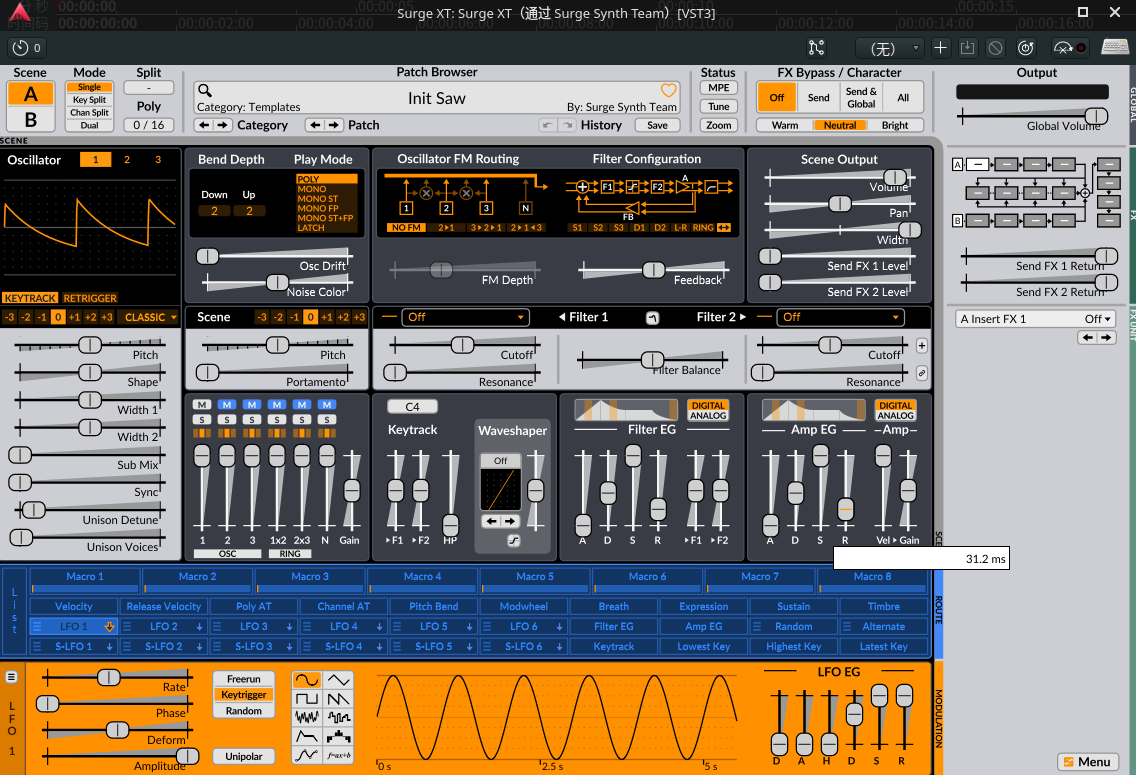
Task: Open Filter 1 type dropdown showing Off
Action: point(465,317)
